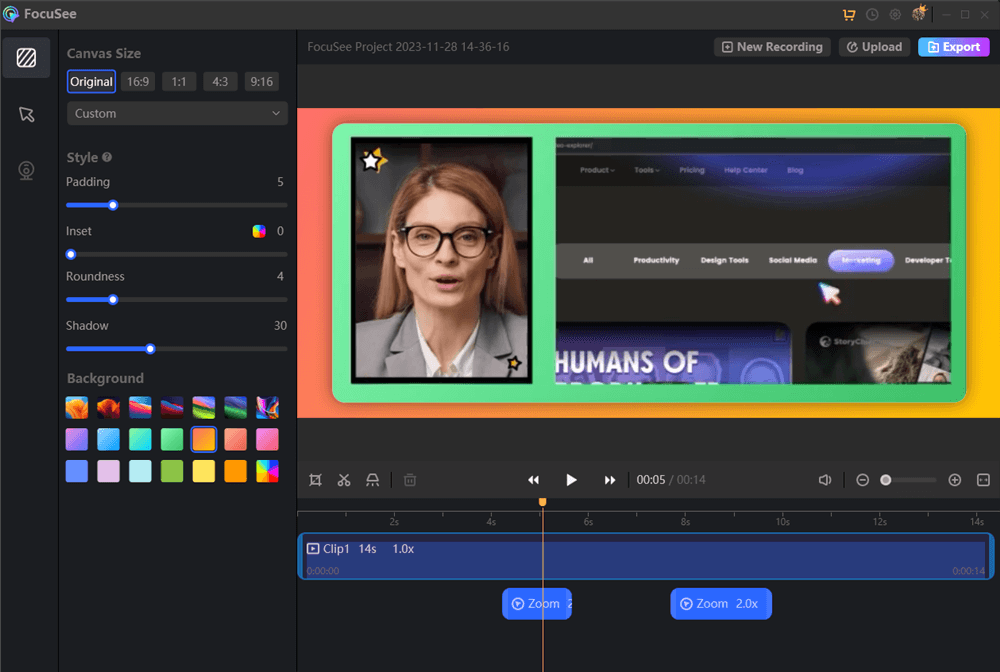This screenshot has height=672, width=1000.
Task: Select the red flower wallpaper background thumbnail
Action: pyautogui.click(x=108, y=407)
